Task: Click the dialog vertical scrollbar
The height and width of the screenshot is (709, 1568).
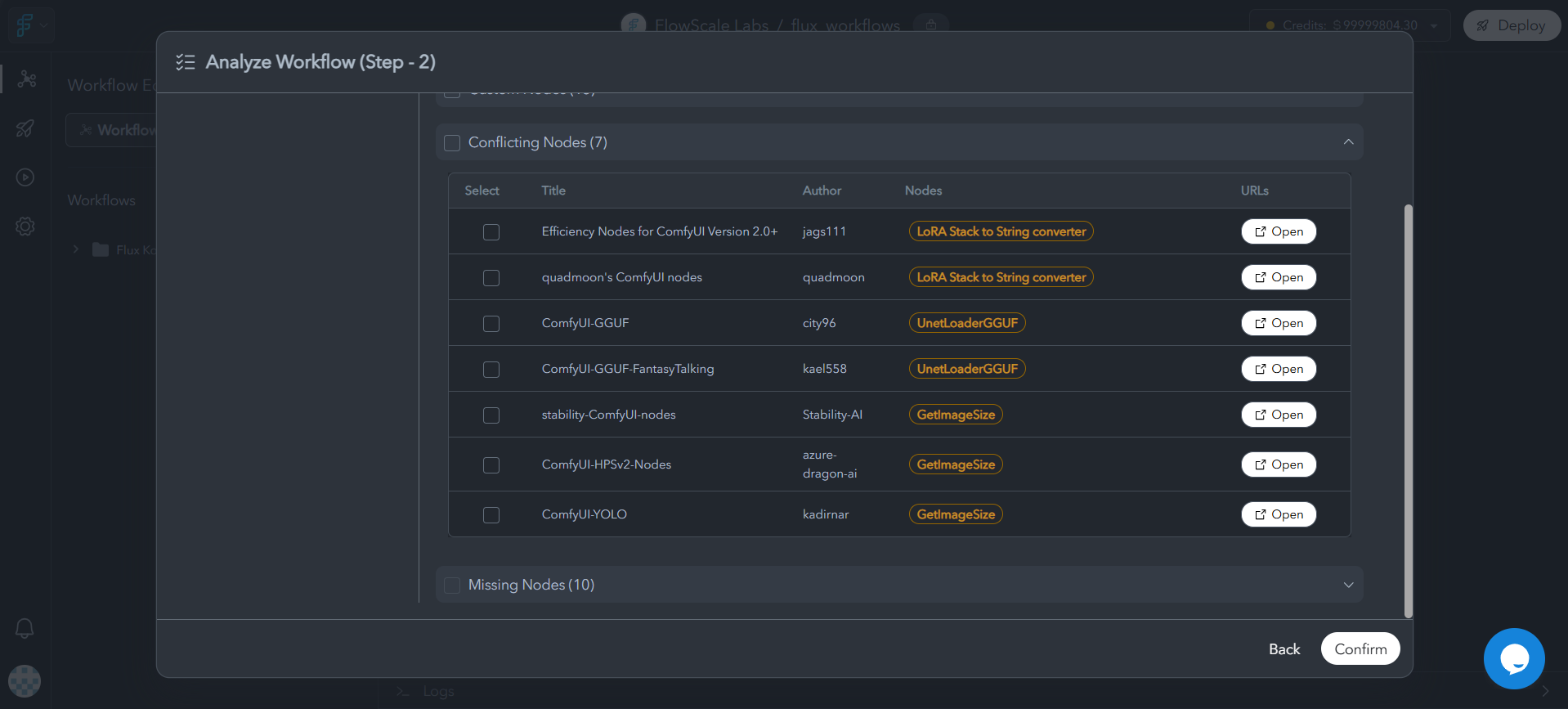Action: (1408, 411)
